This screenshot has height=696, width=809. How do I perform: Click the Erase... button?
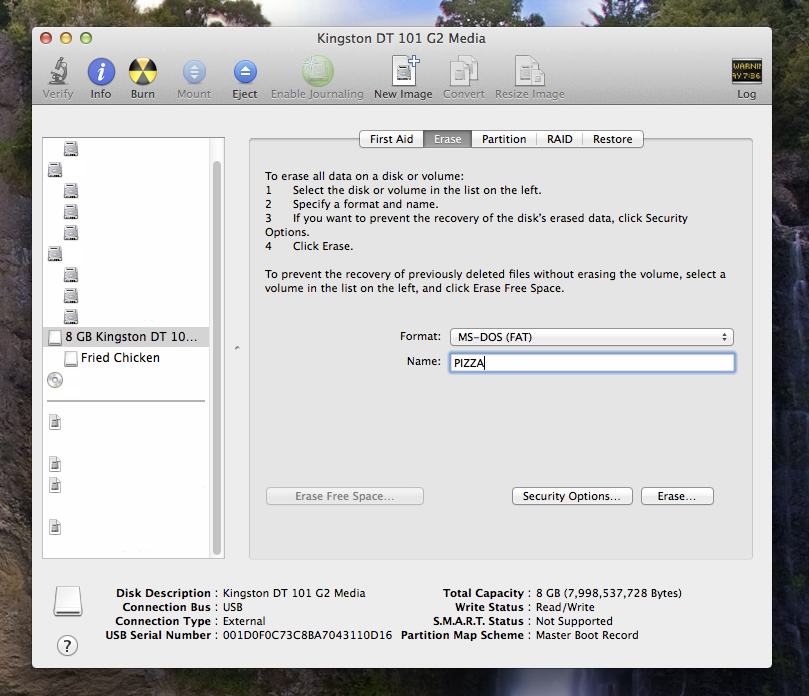[x=677, y=496]
